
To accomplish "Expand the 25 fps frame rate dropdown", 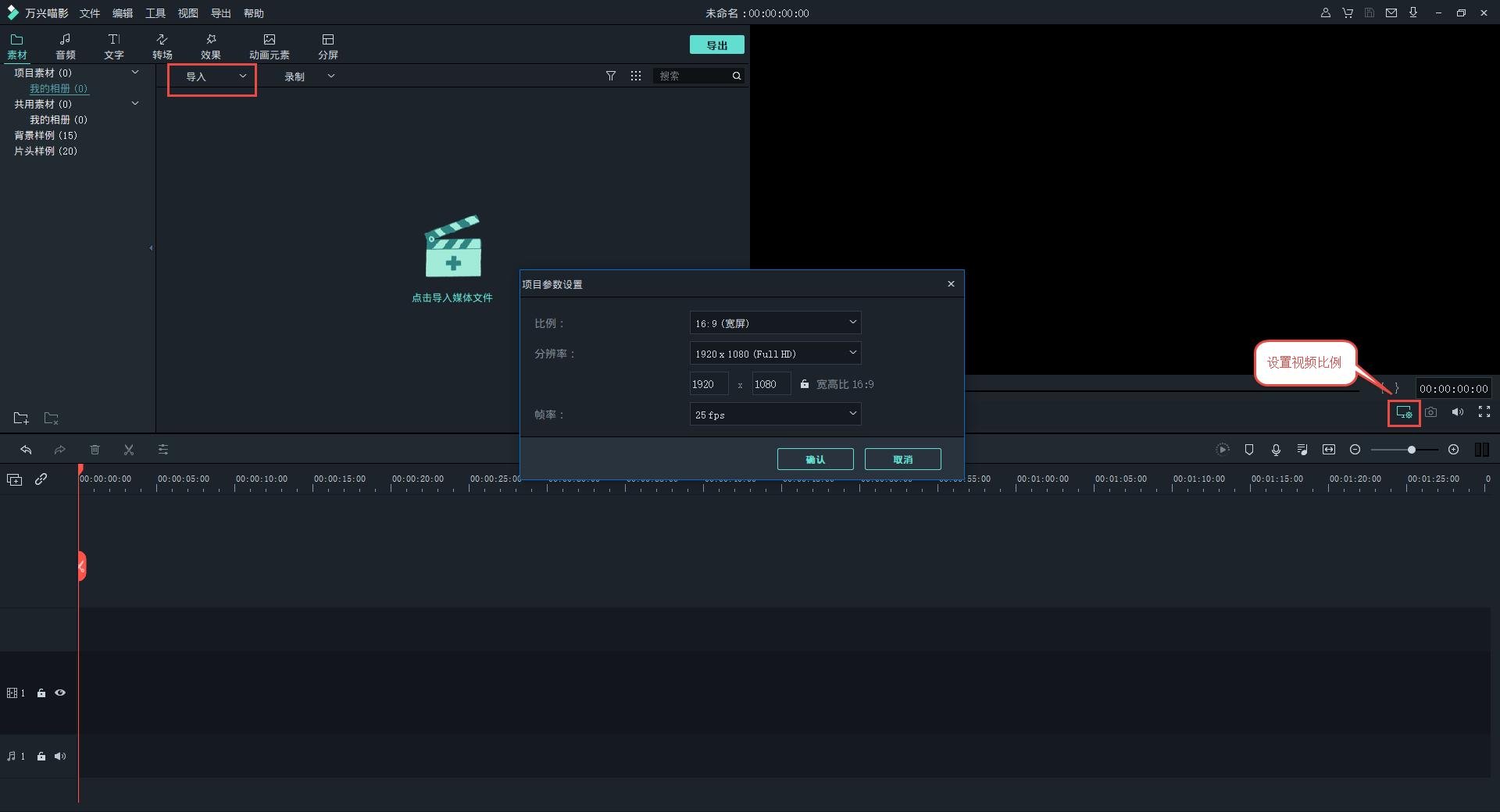I will pyautogui.click(x=775, y=415).
